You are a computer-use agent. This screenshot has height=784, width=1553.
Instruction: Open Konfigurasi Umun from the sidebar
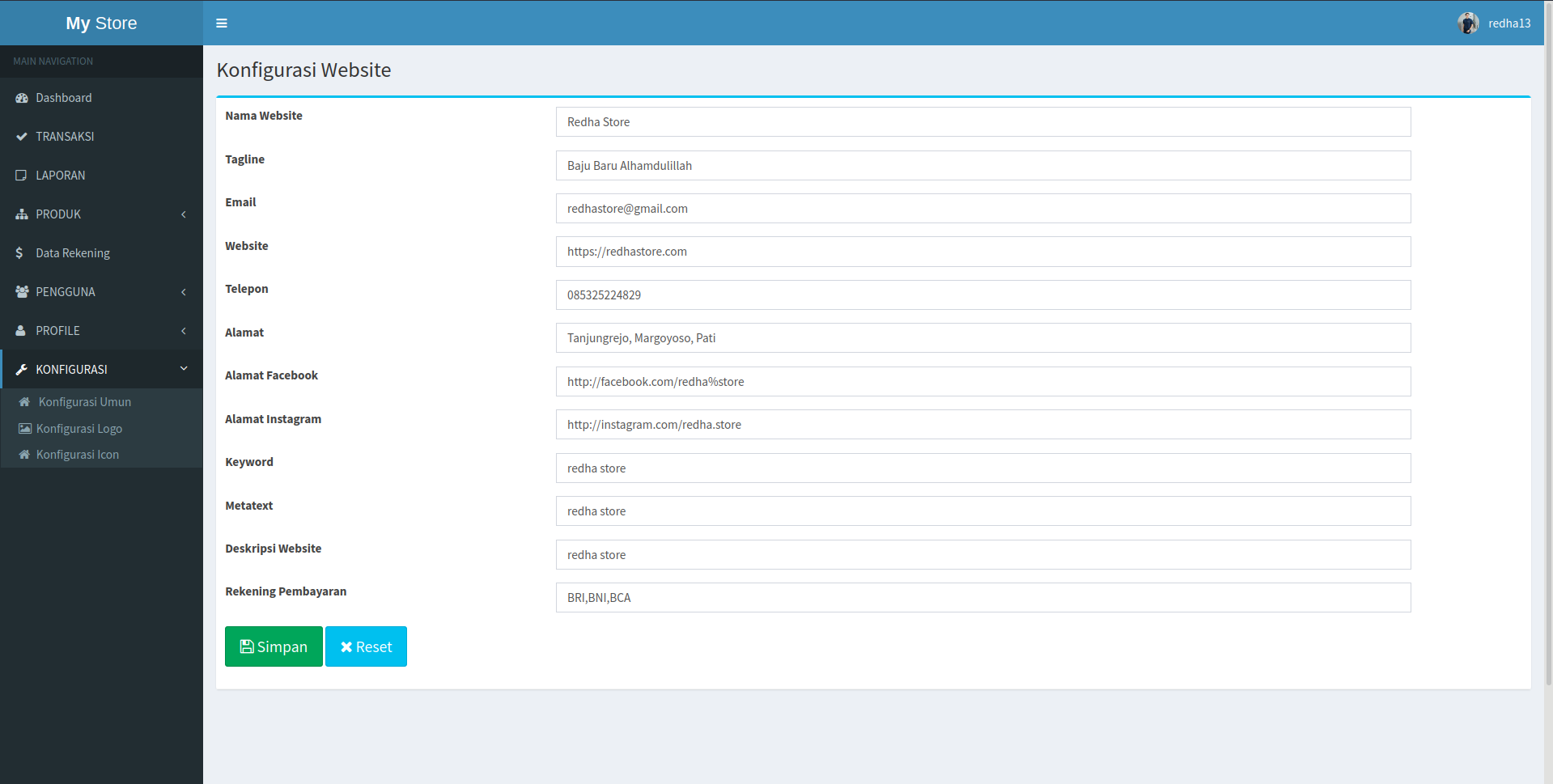click(x=84, y=401)
